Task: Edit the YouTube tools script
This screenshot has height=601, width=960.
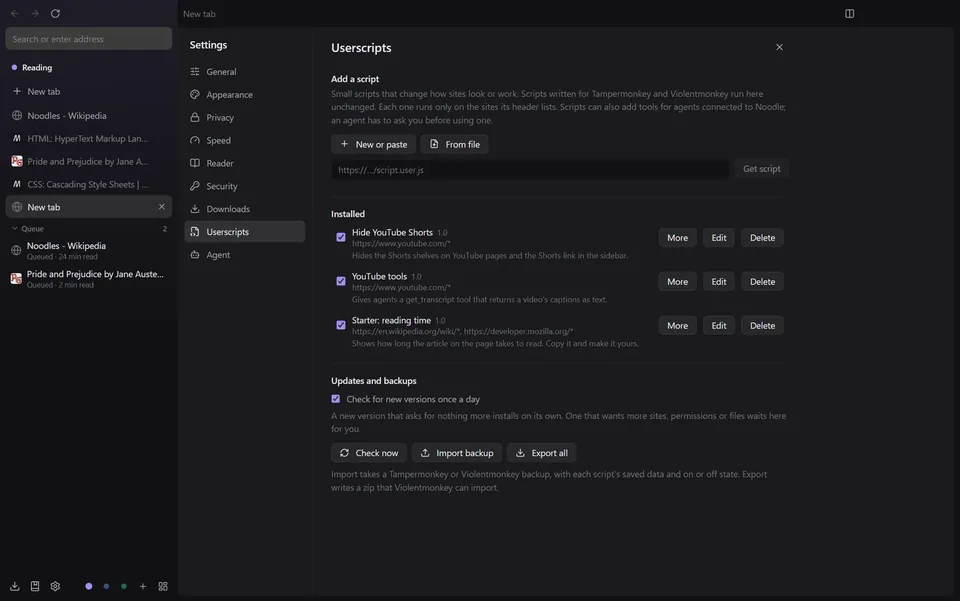Action: click(x=719, y=282)
